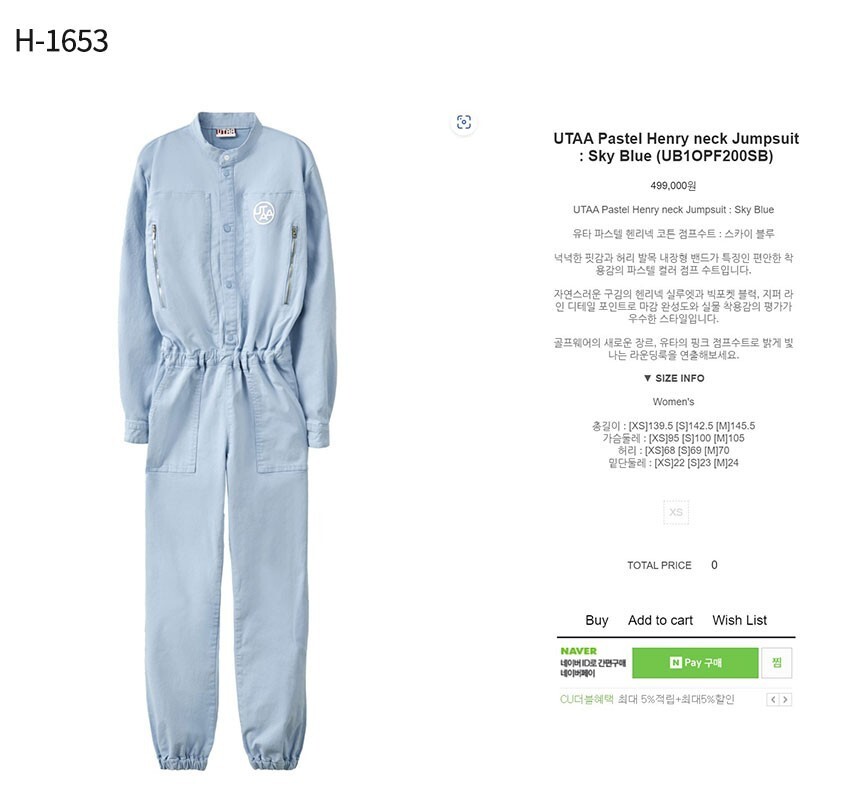Click the 499,000원 price
The image size is (860, 809).
[673, 186]
